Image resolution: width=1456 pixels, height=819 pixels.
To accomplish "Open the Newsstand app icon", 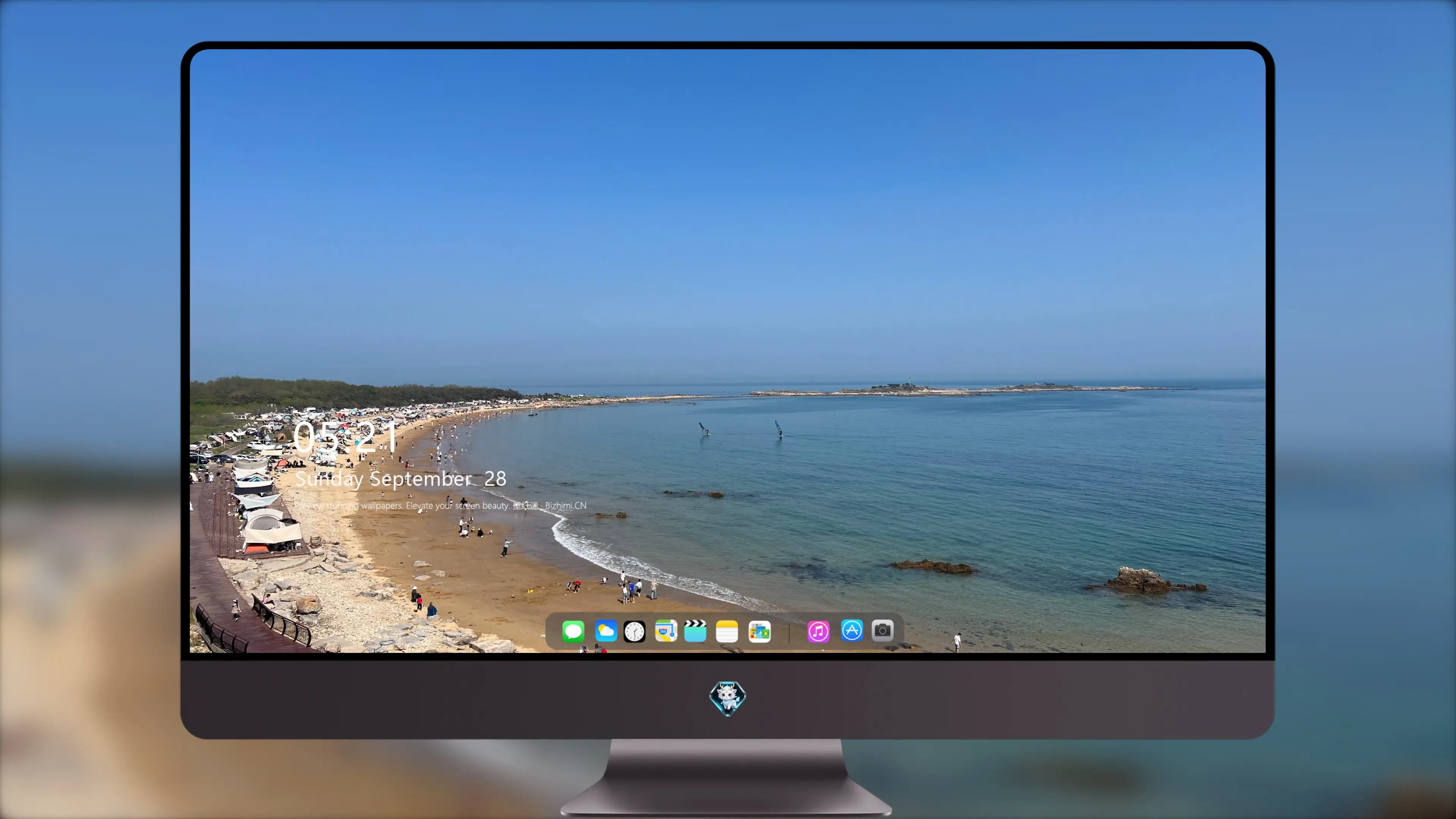I will pos(759,631).
